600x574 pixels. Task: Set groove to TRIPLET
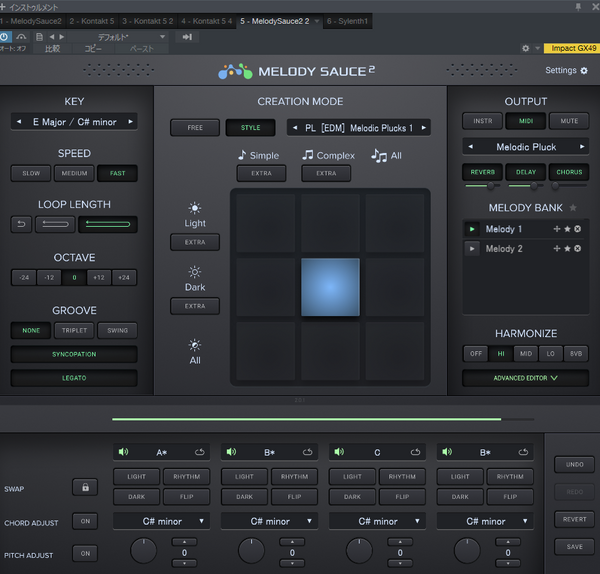(74, 330)
